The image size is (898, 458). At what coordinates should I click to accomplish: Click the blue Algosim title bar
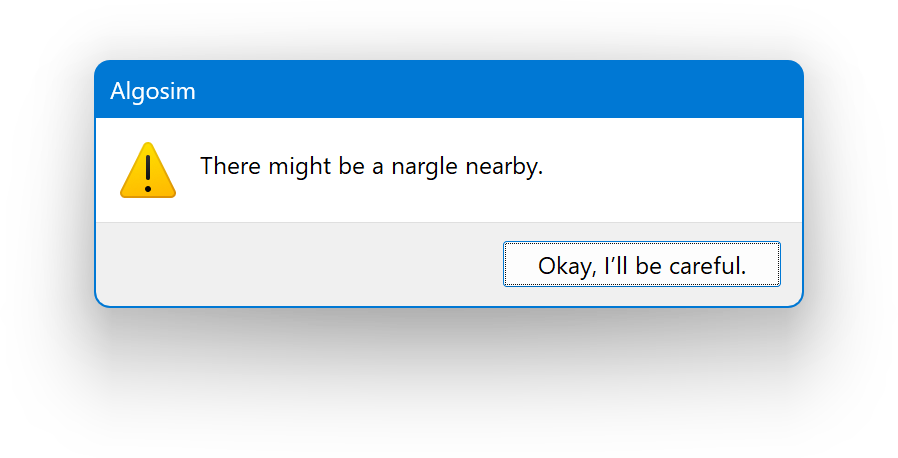449,89
